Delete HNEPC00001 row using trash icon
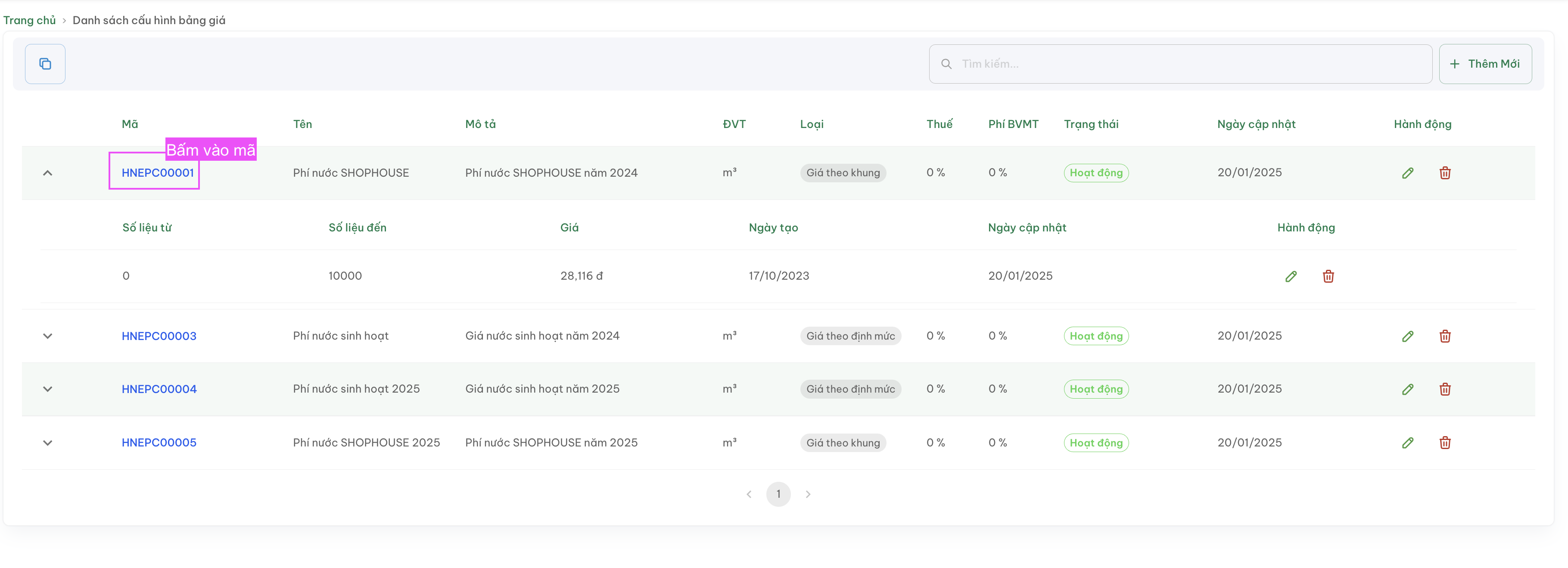Screen dimensions: 1568x568 (x=1444, y=173)
